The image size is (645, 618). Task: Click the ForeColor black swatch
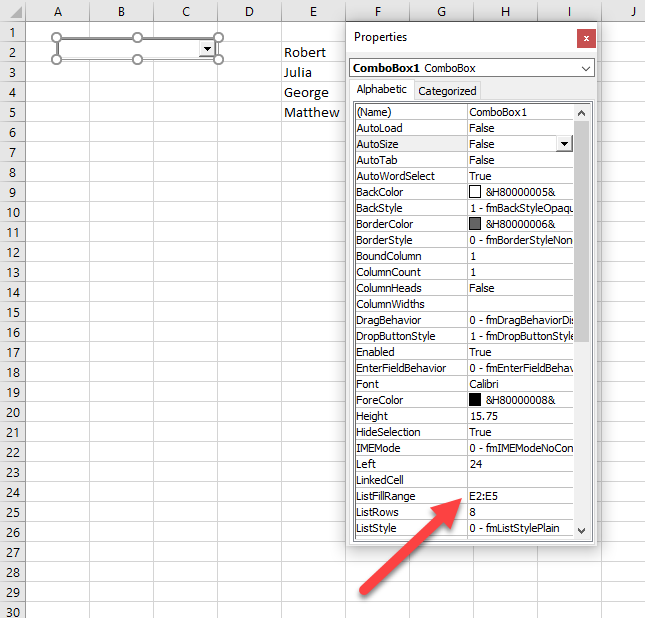pyautogui.click(x=475, y=400)
